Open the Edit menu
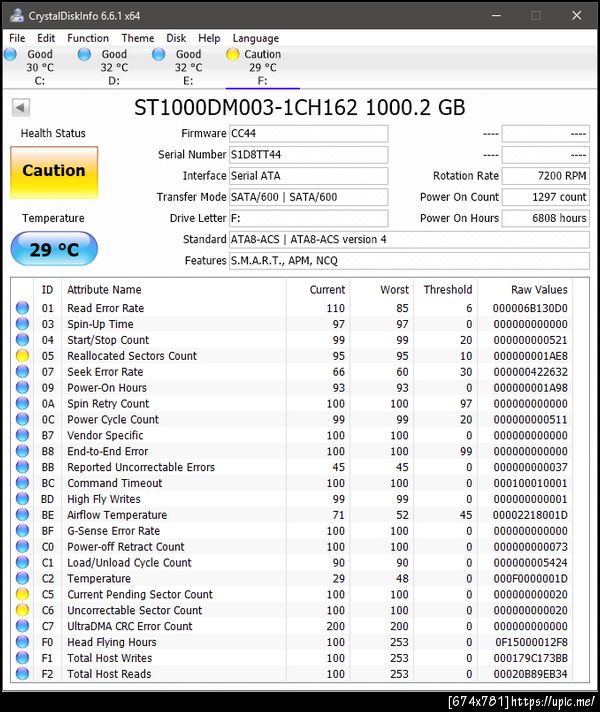The width and height of the screenshot is (600, 712). click(46, 38)
